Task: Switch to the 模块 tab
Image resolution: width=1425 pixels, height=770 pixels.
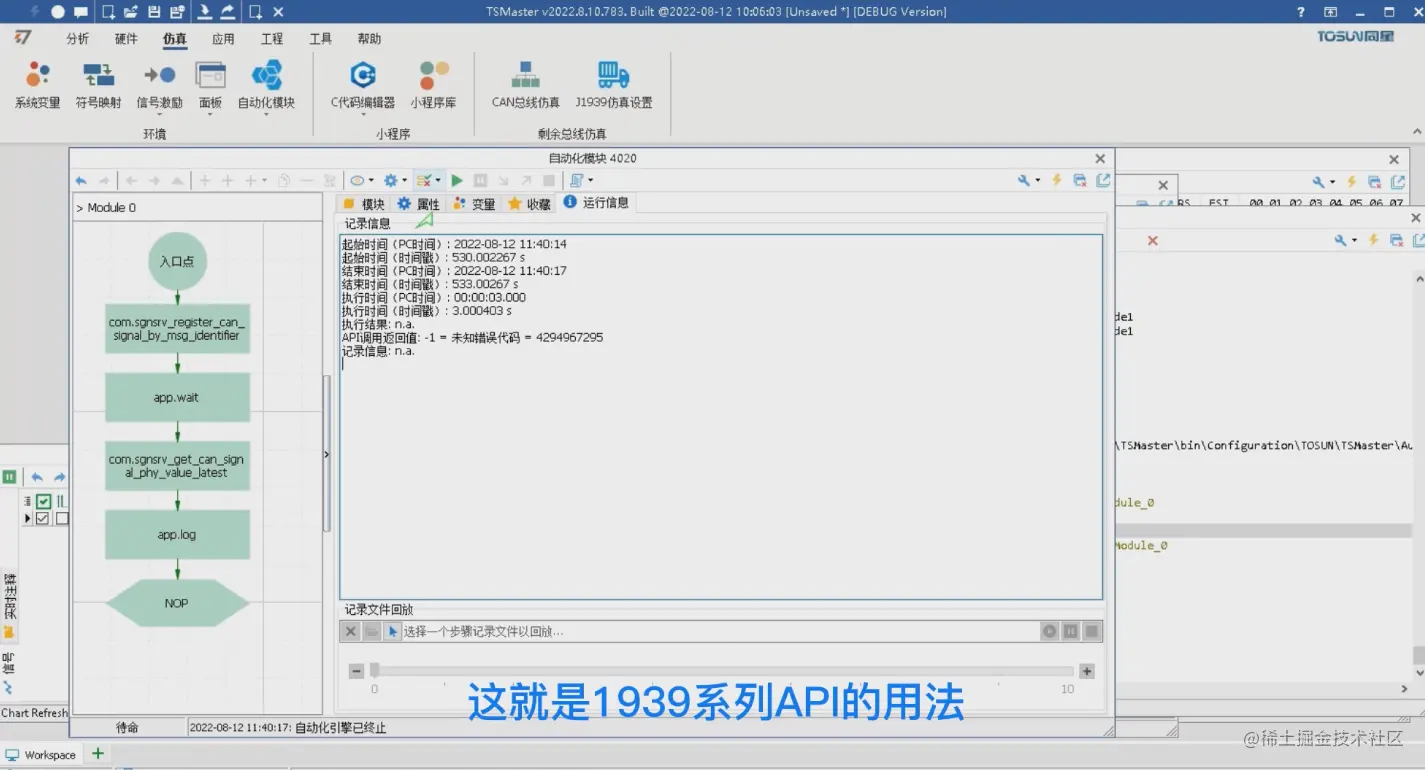Action: 363,204
